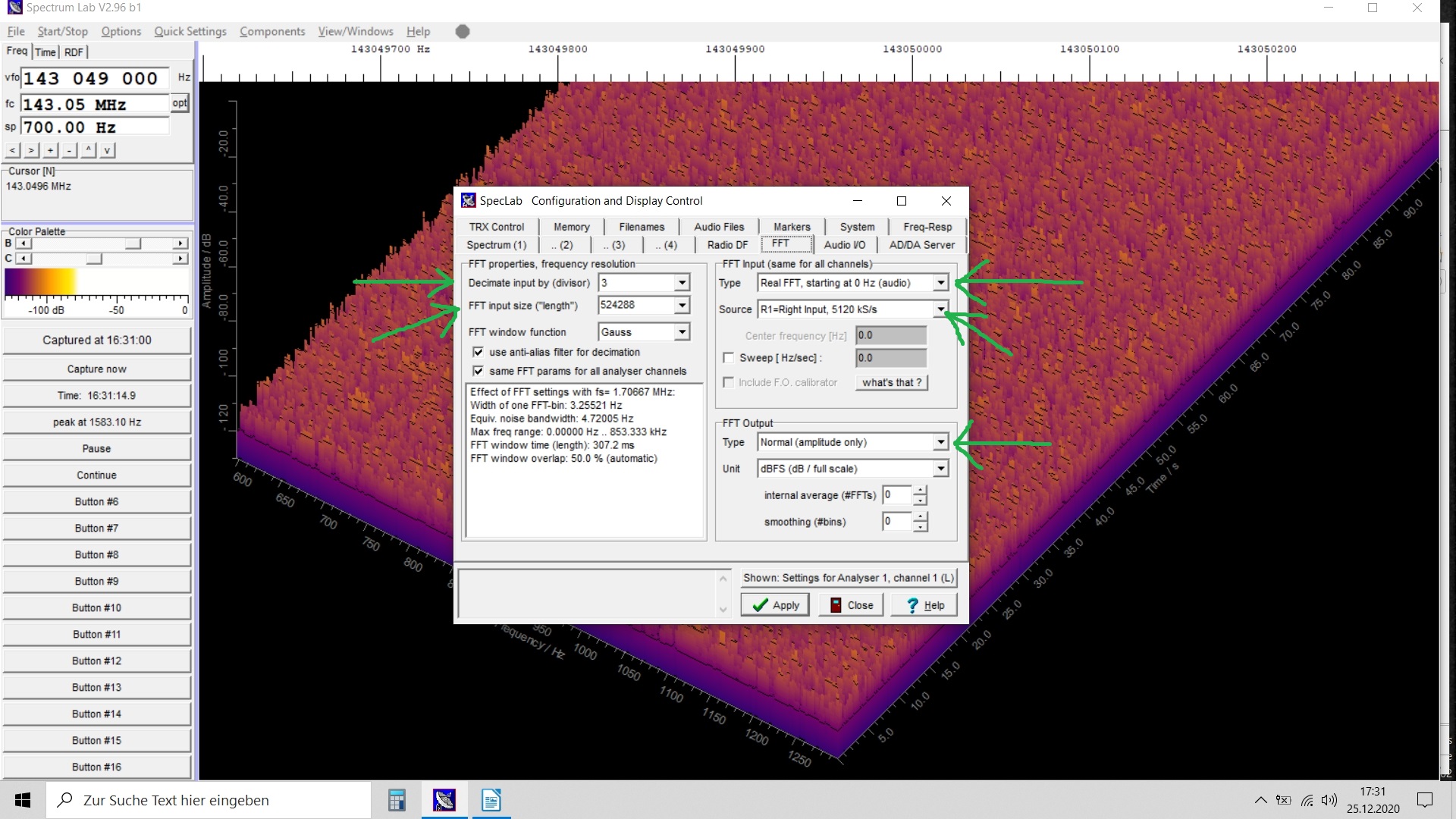The width and height of the screenshot is (1456, 819).
Task: Open Calculator from the Windows taskbar
Action: point(397,800)
